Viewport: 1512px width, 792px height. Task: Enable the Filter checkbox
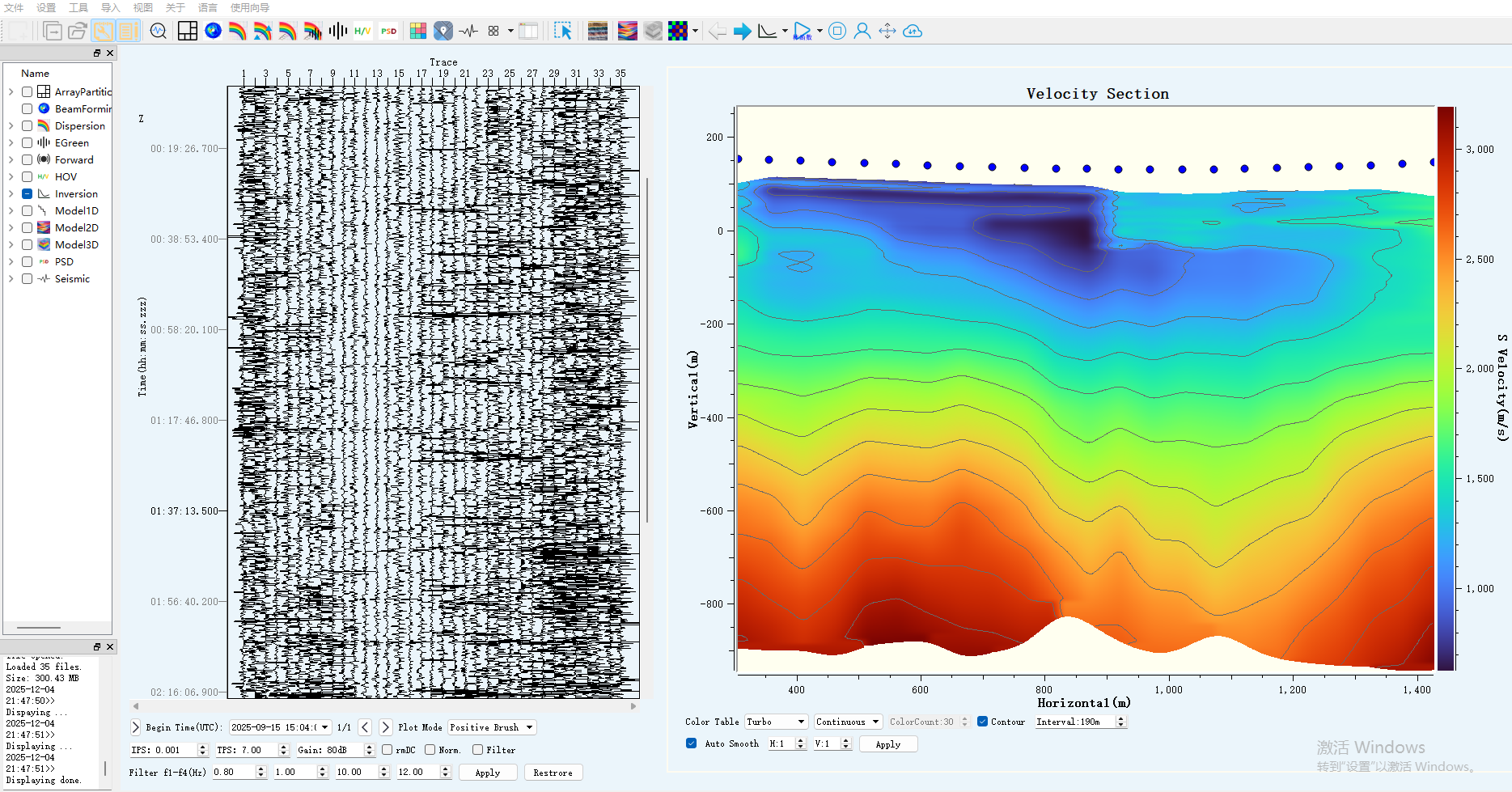pyautogui.click(x=478, y=750)
